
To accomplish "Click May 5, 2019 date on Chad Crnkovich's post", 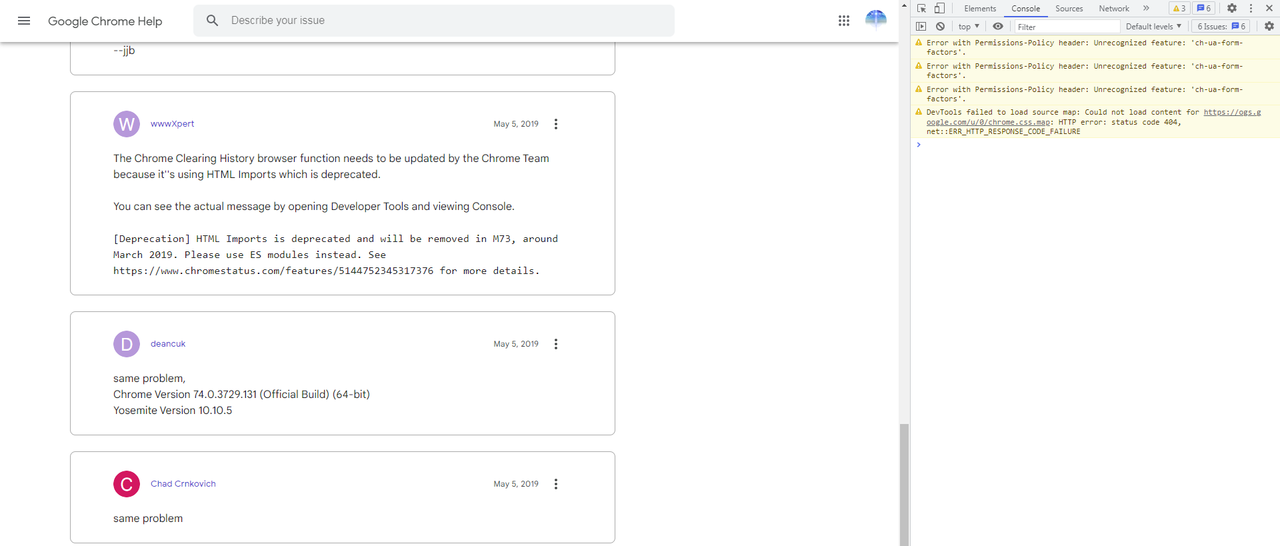I will click(516, 484).
